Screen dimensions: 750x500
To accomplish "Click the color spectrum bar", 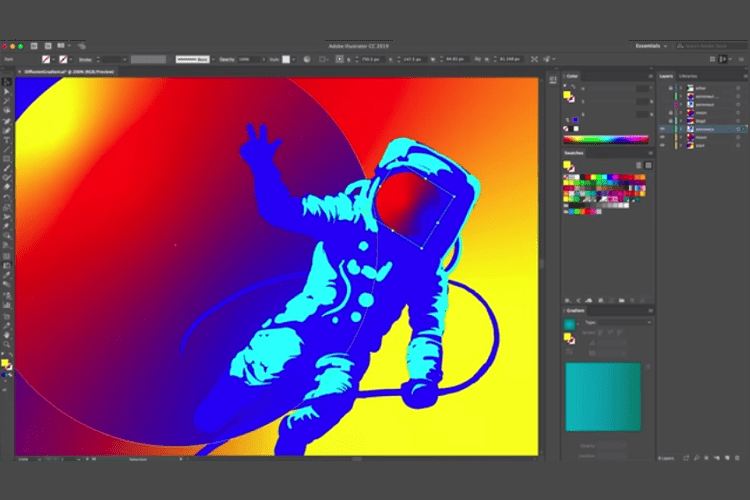I will pyautogui.click(x=606, y=140).
